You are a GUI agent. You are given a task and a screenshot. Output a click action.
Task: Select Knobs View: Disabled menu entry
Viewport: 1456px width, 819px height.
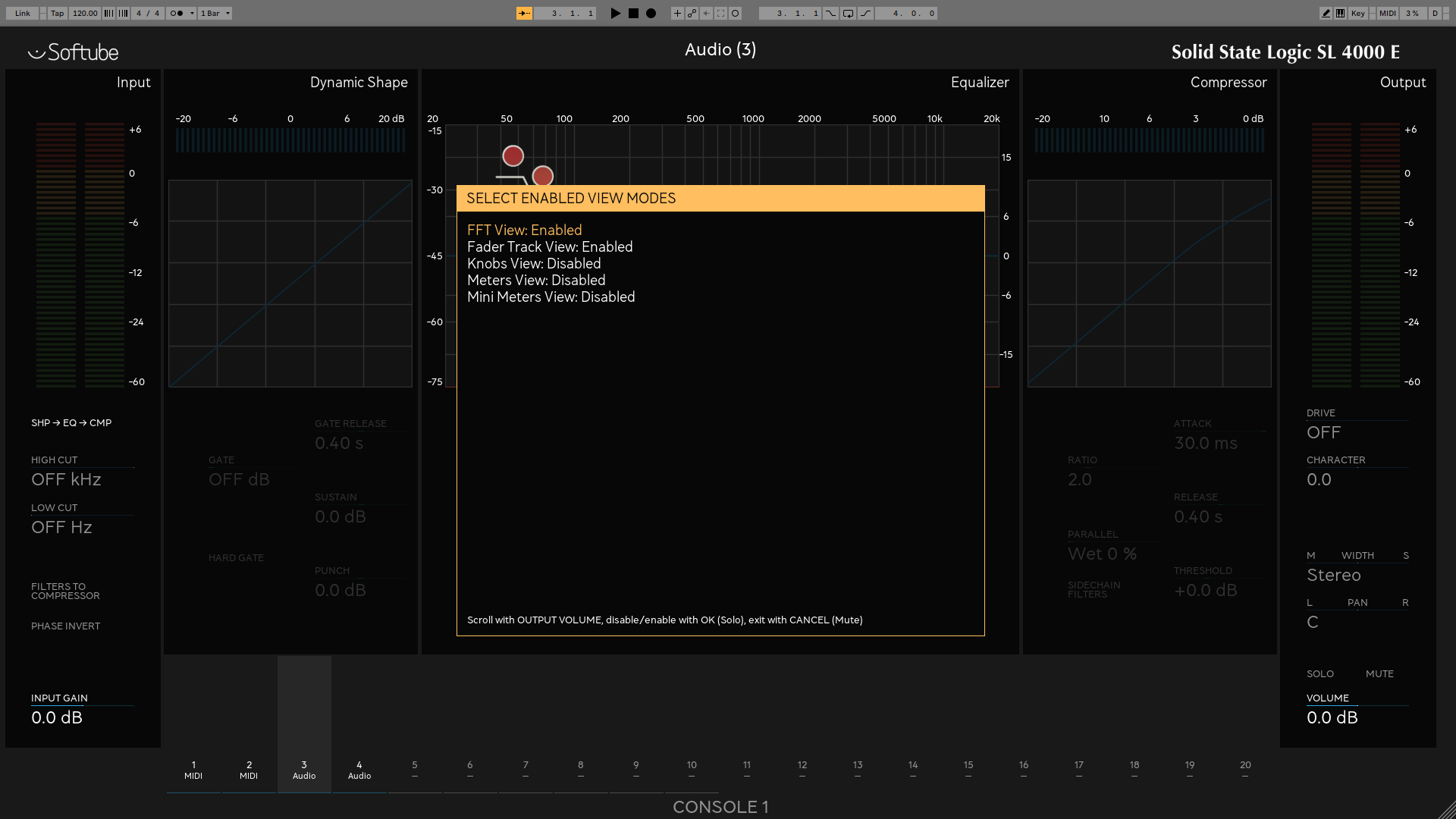[x=534, y=263]
